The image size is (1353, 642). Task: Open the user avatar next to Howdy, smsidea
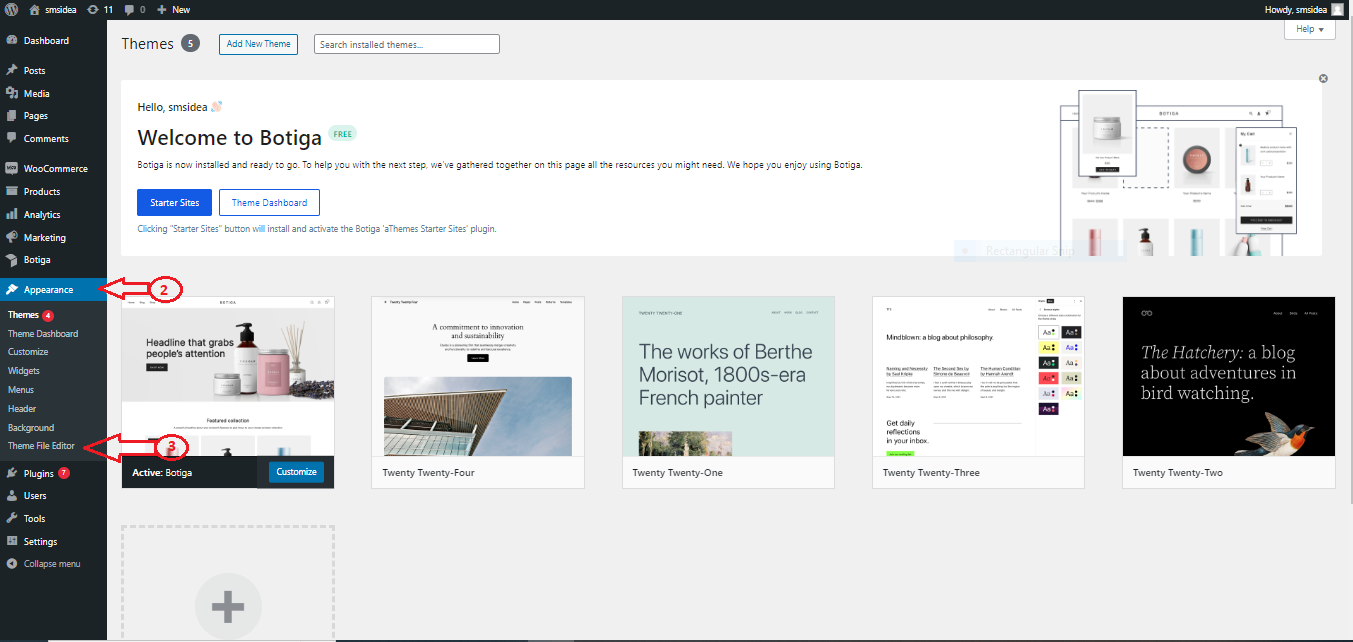coord(1337,9)
